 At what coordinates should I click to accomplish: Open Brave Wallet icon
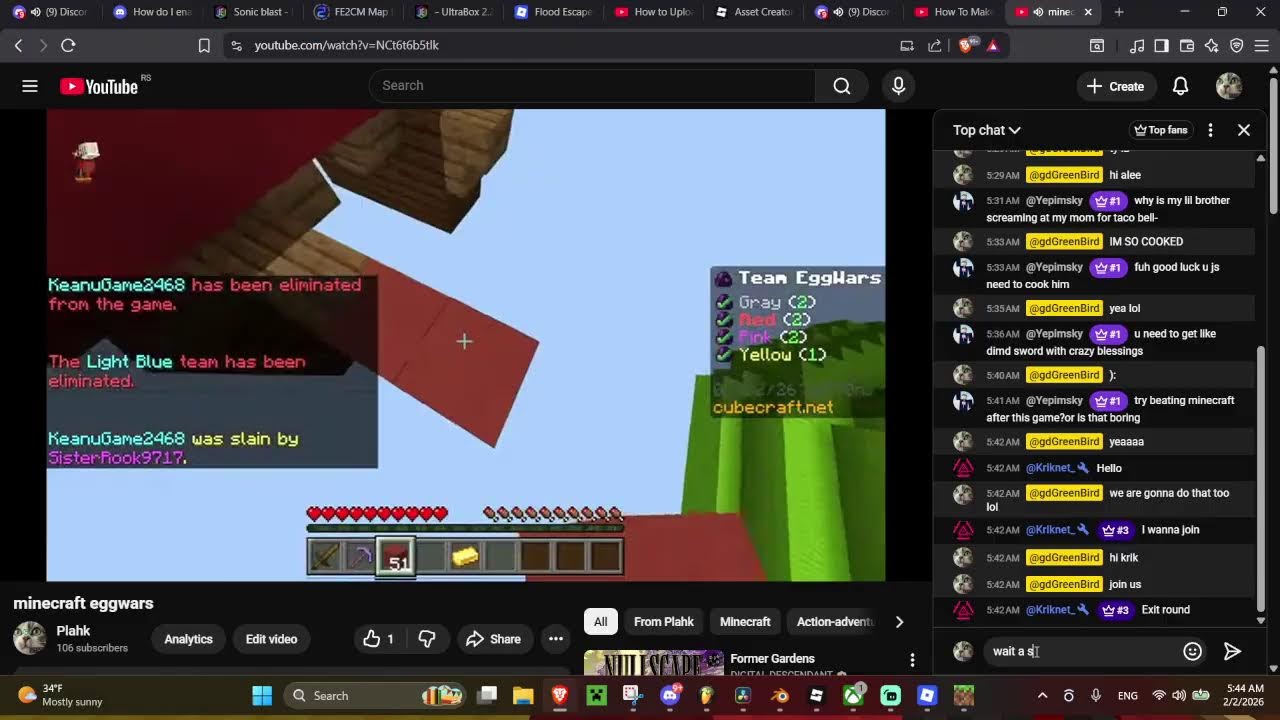(x=1187, y=45)
